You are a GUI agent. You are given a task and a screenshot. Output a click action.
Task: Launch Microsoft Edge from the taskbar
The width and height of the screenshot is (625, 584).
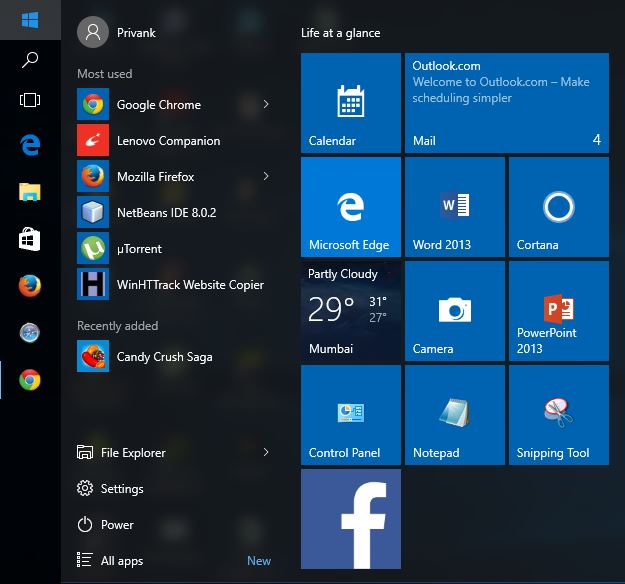click(30, 144)
